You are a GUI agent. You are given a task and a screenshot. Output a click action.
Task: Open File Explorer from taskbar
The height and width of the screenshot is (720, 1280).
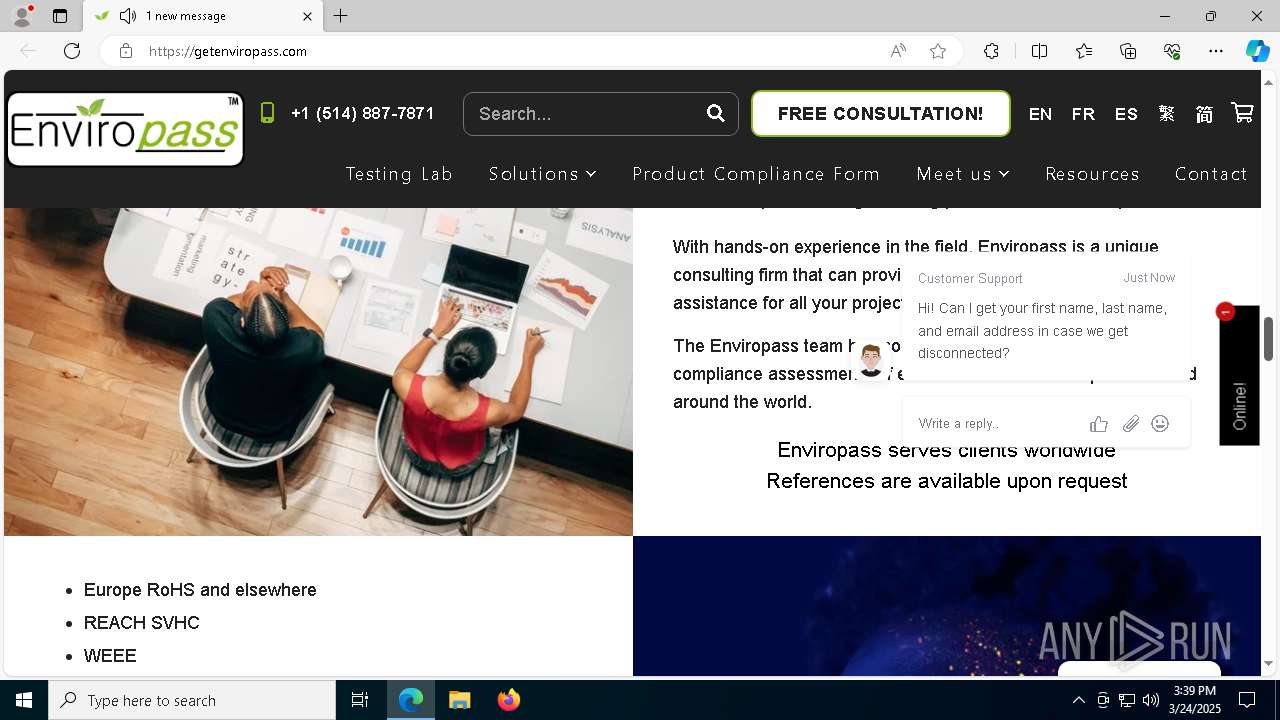459,700
